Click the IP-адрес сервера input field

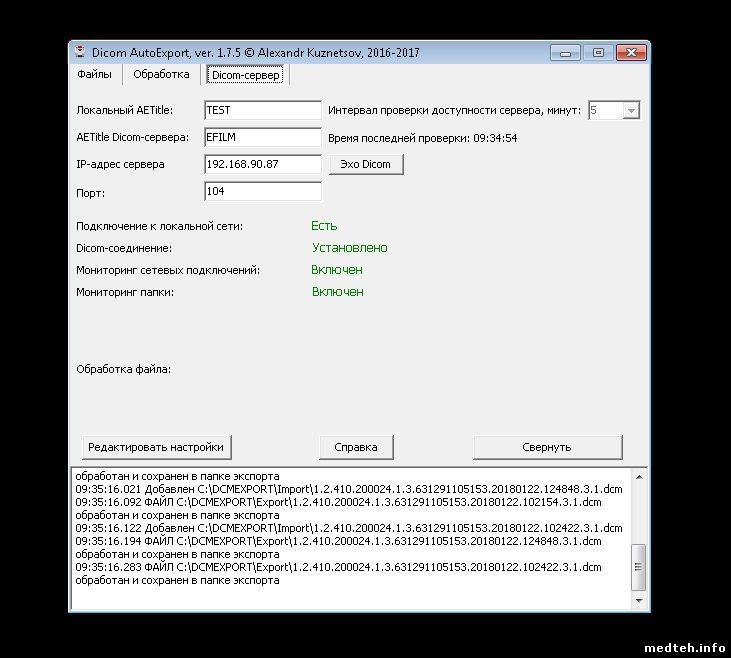[x=262, y=164]
